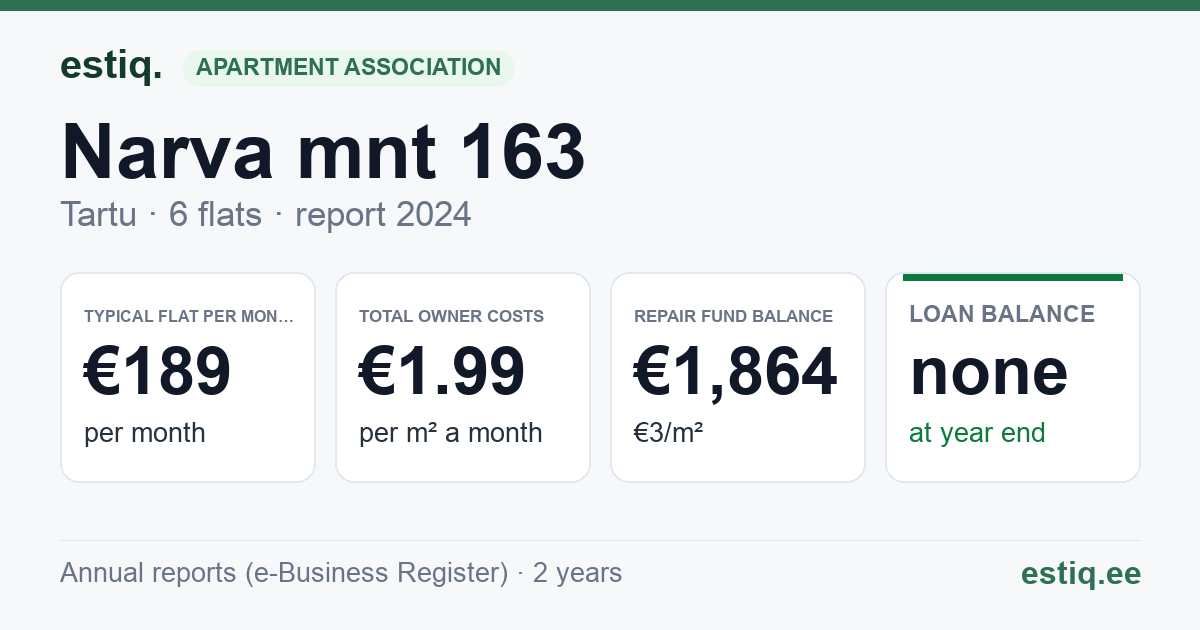Image resolution: width=1200 pixels, height=630 pixels.
Task: Click the 'per month' caption under €189
Action: [145, 433]
